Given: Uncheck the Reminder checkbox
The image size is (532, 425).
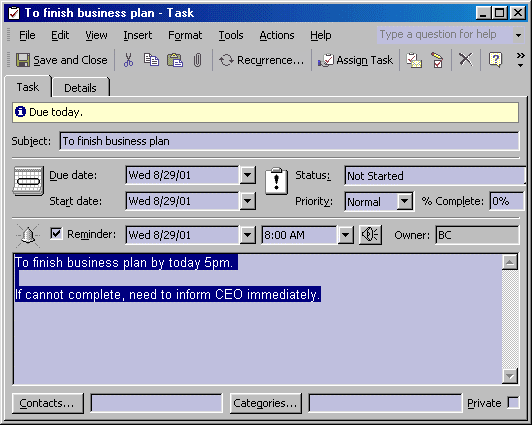Looking at the screenshot, I should [x=56, y=234].
